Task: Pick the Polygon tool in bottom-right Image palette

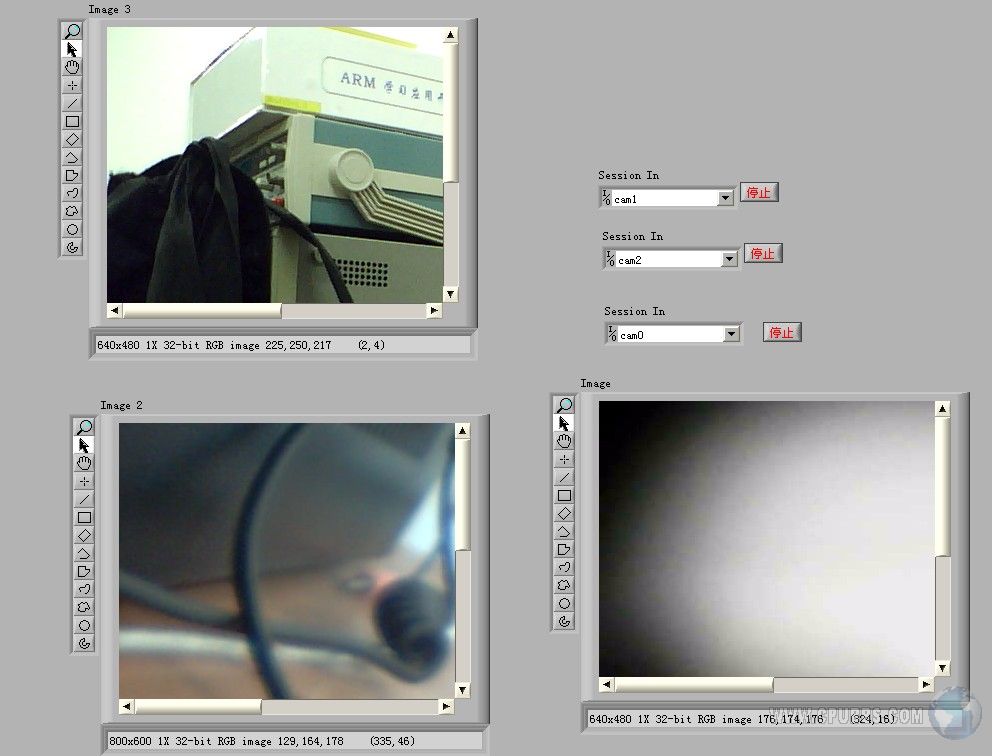Action: click(x=564, y=549)
